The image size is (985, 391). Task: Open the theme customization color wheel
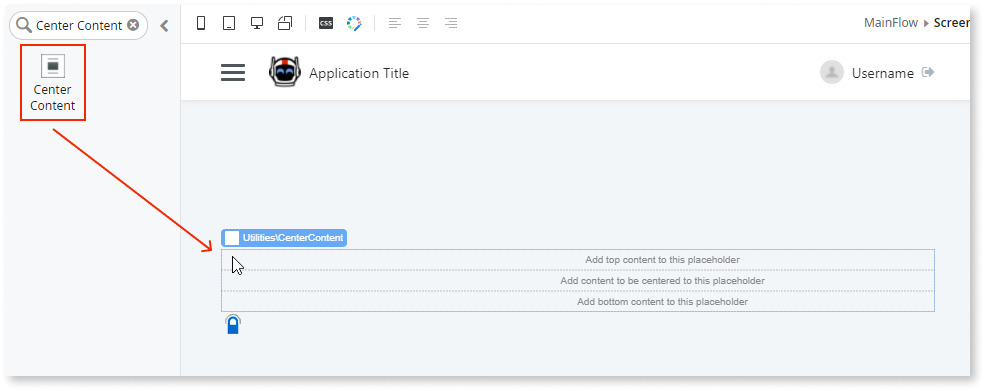click(354, 24)
